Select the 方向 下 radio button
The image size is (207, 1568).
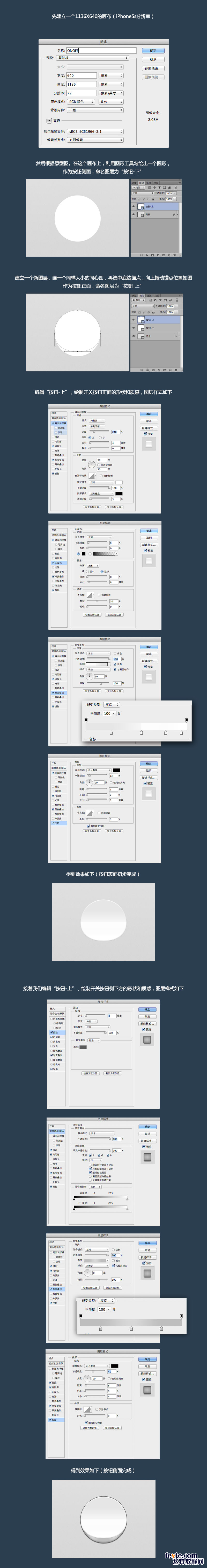tap(101, 438)
